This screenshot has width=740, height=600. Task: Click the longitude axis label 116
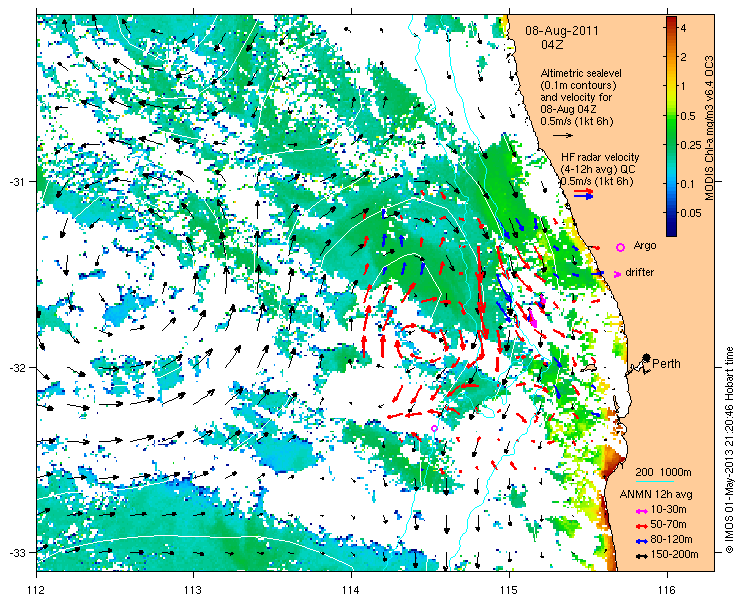pos(667,590)
